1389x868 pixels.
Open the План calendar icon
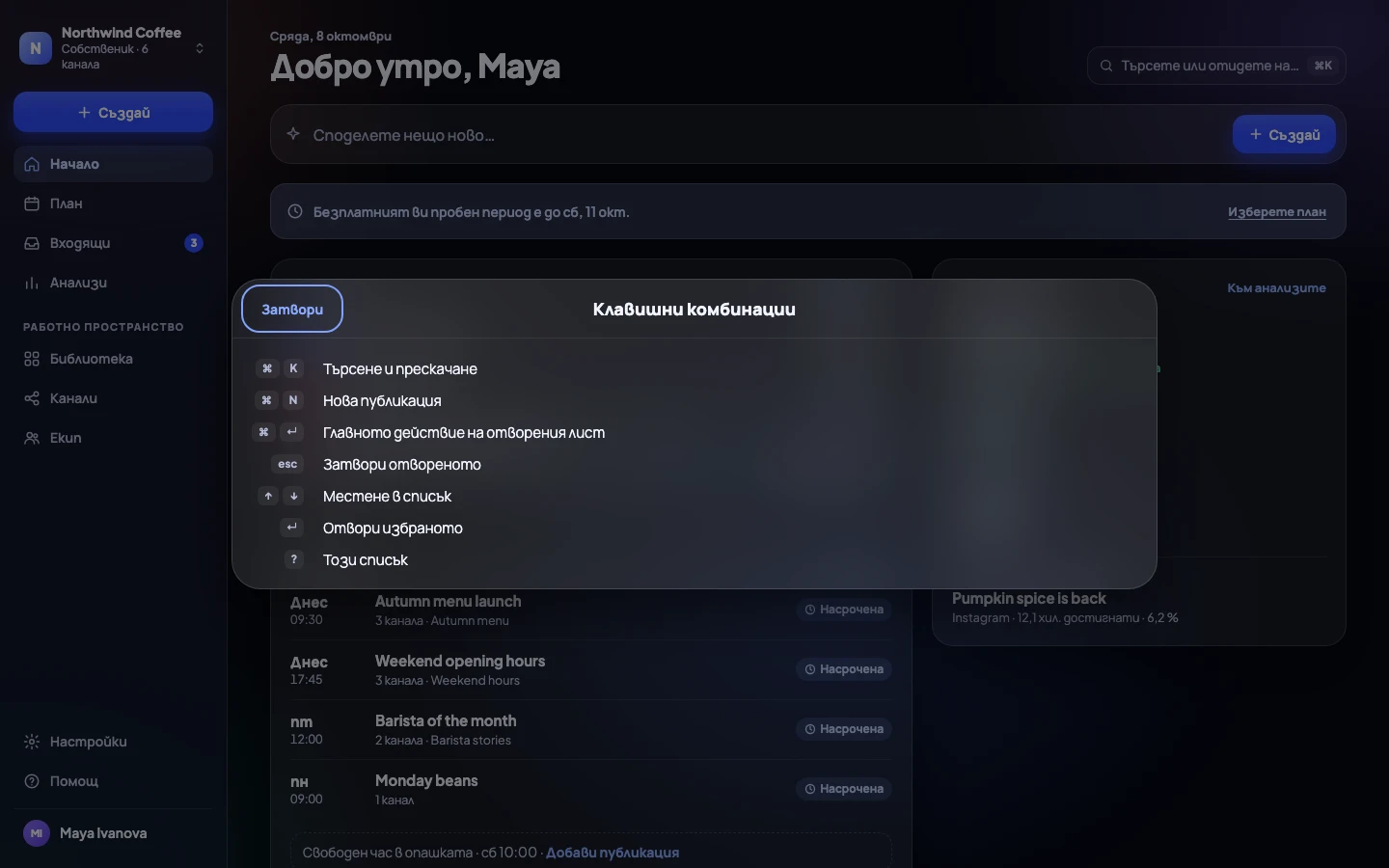(32, 203)
